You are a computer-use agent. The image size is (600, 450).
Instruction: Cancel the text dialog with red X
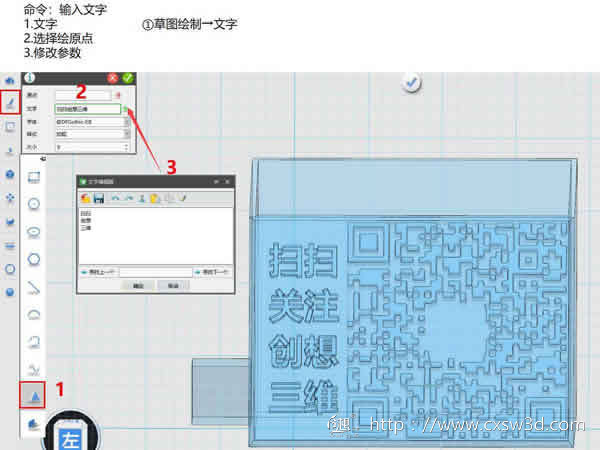click(x=112, y=78)
